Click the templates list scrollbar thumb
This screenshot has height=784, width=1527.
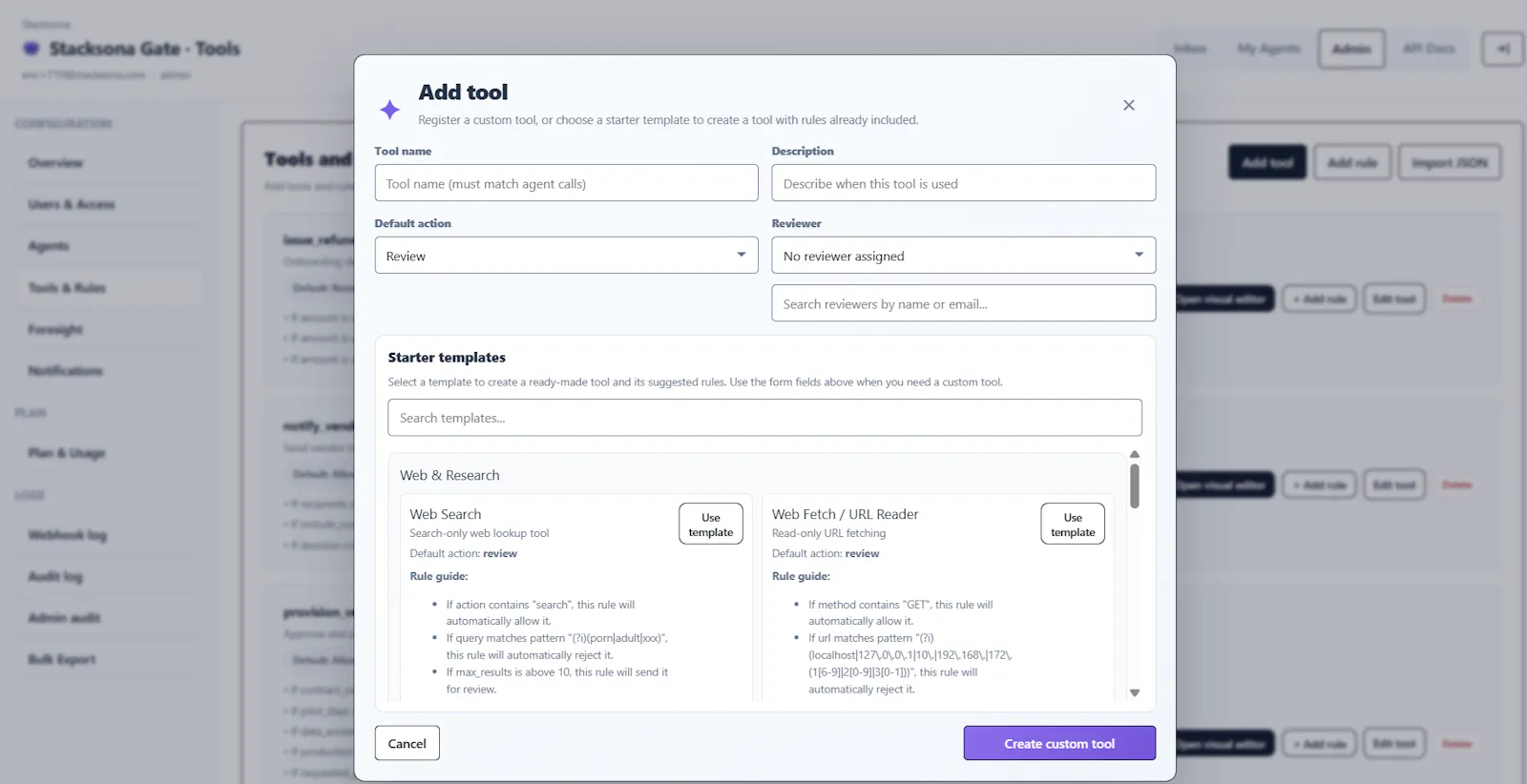pyautogui.click(x=1135, y=486)
